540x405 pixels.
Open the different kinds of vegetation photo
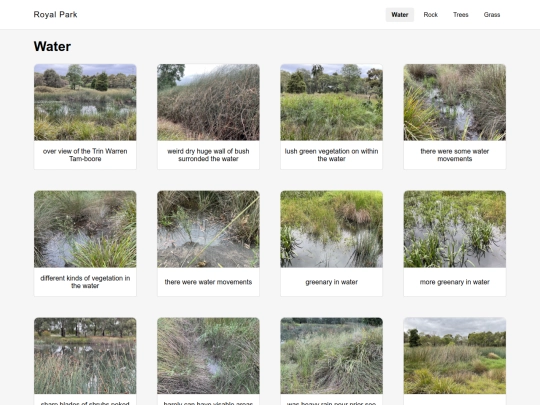tap(85, 229)
